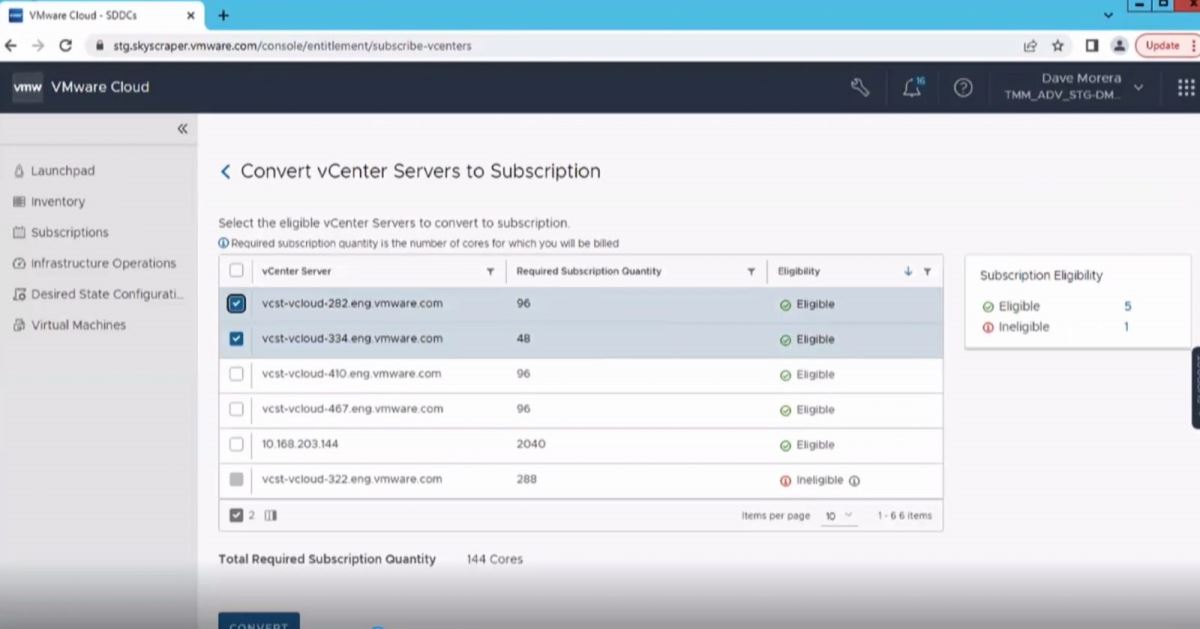Toggle the selected-count checkbox in table footer

click(x=236, y=515)
